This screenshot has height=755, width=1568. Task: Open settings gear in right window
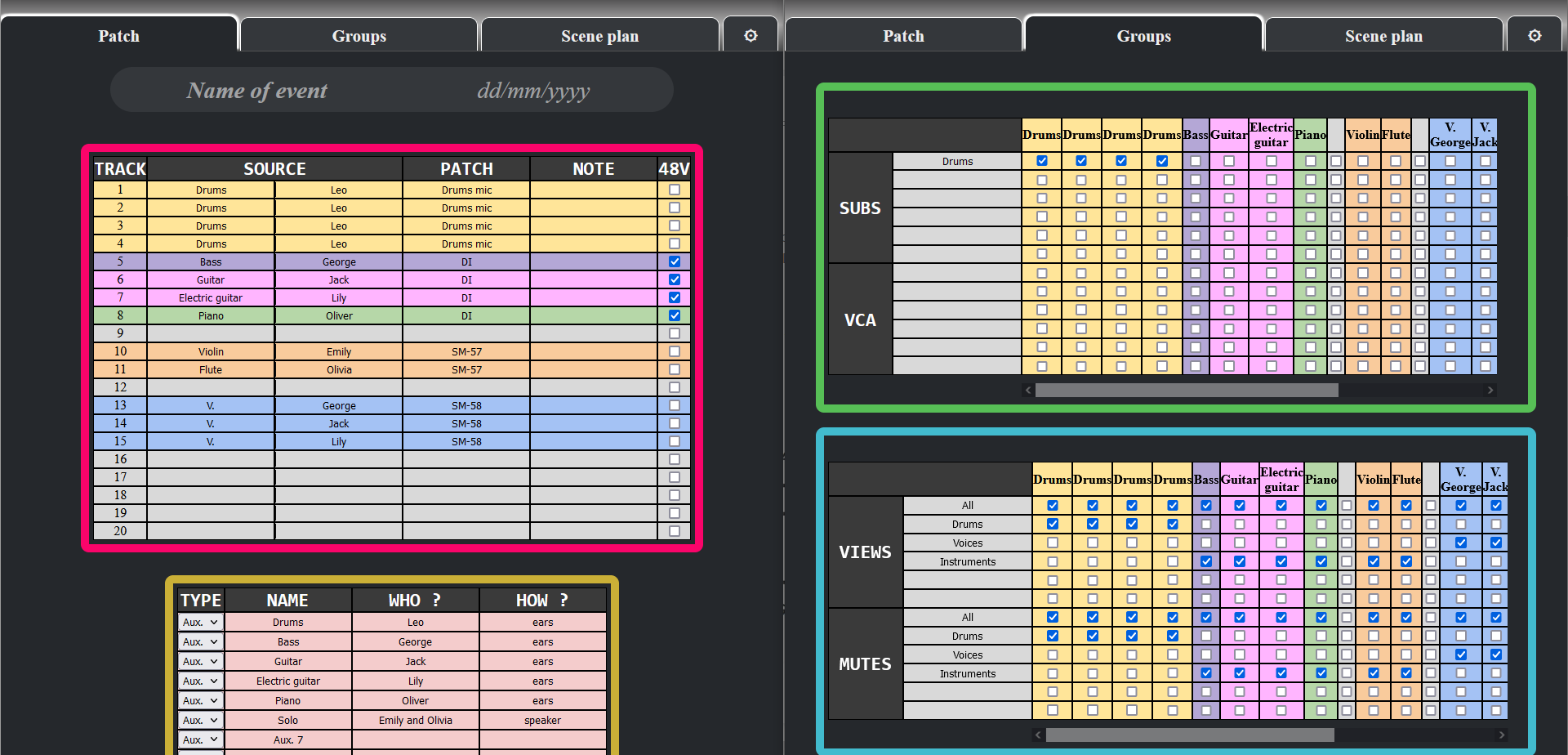[x=1535, y=36]
